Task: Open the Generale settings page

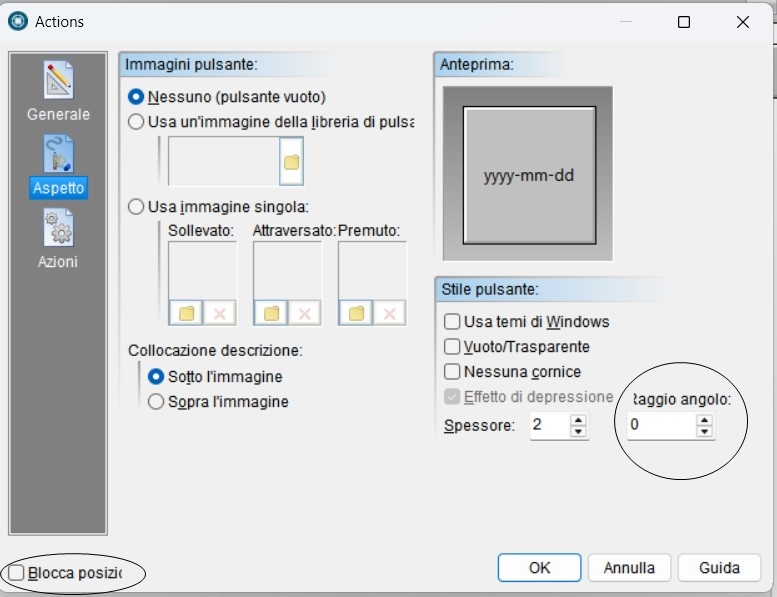Action: (x=58, y=92)
